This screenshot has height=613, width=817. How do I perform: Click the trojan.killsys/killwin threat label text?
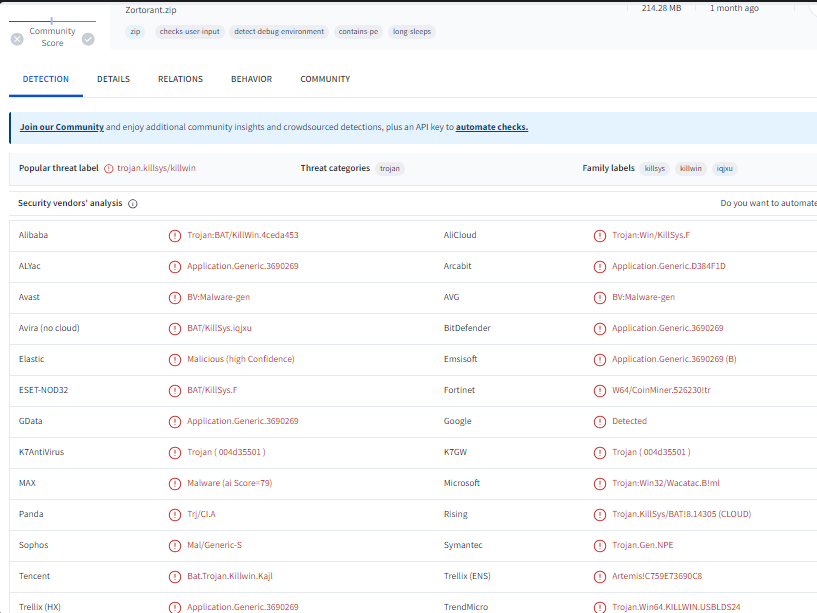tap(156, 168)
